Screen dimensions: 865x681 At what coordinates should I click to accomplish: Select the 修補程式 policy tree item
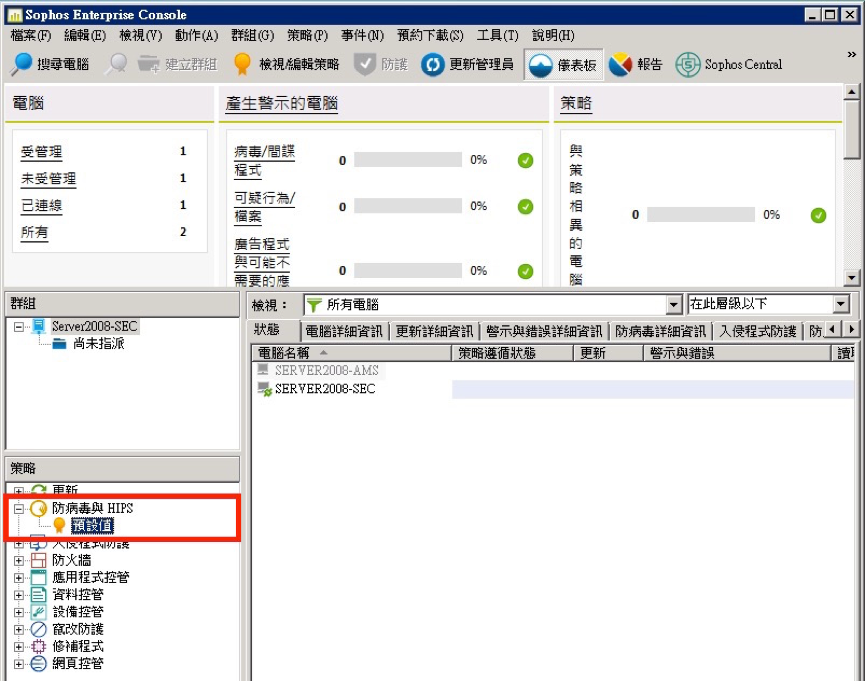tap(78, 646)
